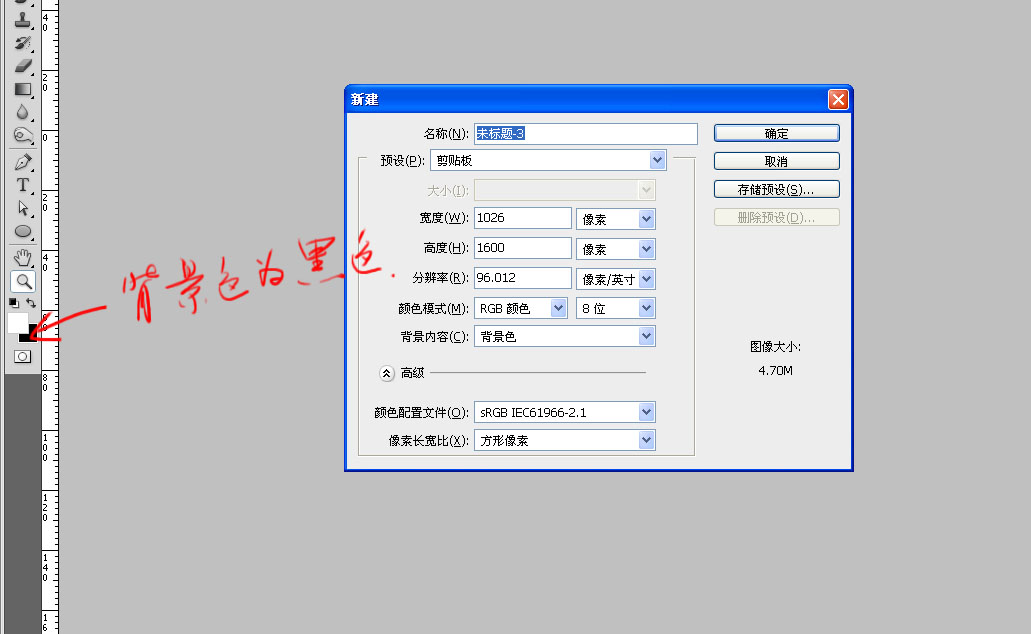
Task: Click the 高度 height field
Action: click(523, 248)
